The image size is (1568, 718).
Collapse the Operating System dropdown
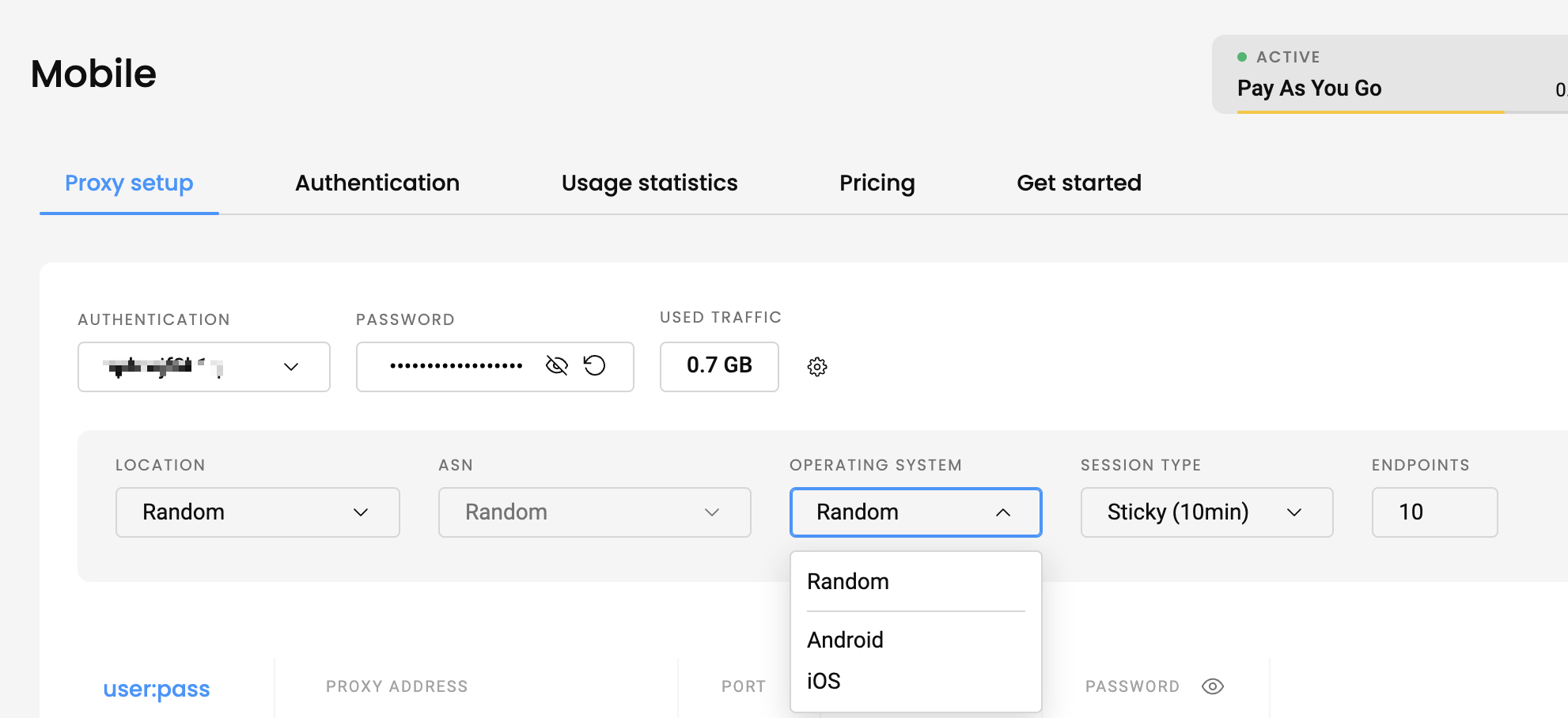pos(916,512)
